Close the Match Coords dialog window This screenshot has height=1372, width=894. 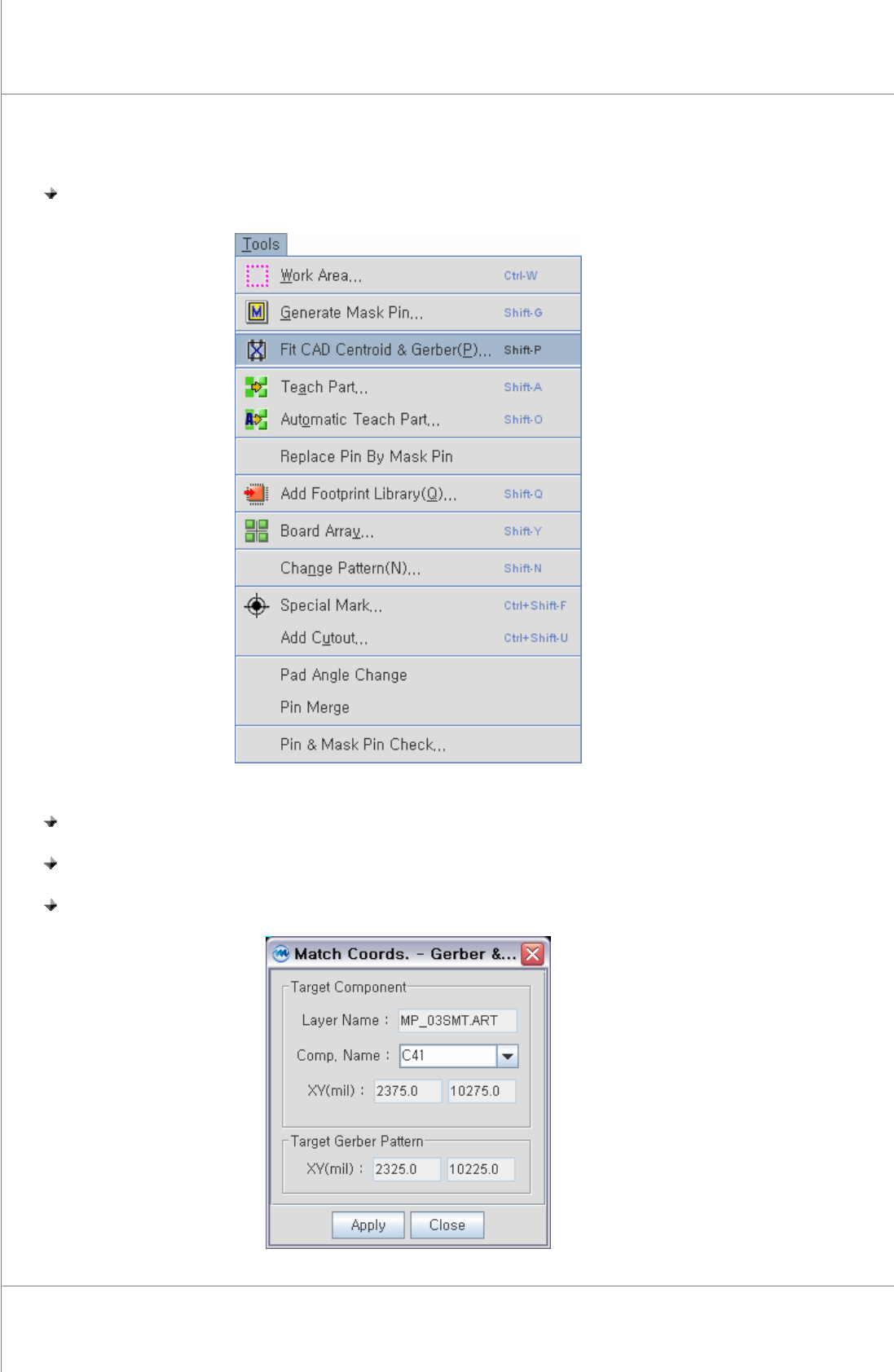tap(533, 954)
